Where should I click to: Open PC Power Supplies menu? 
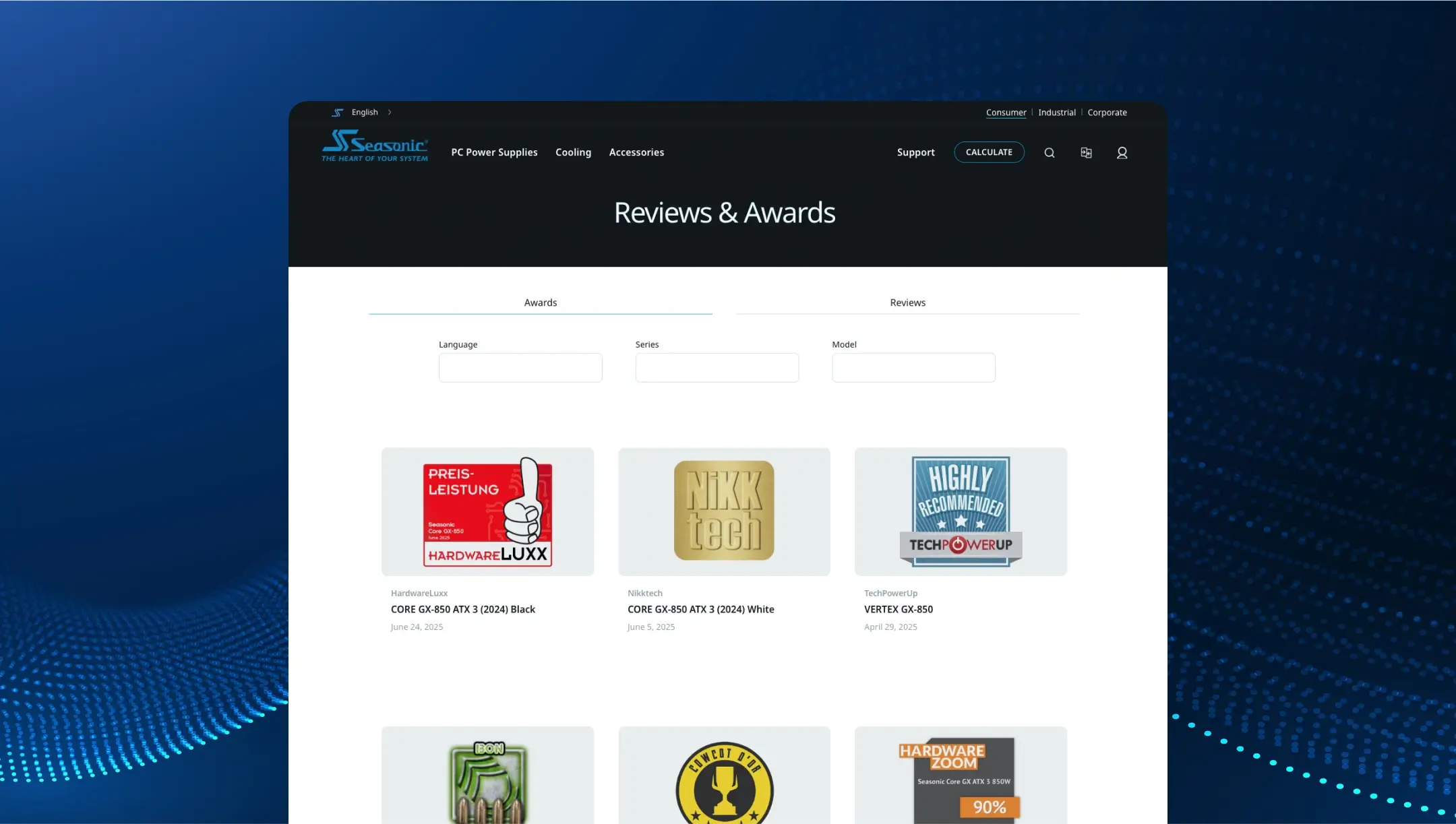(x=494, y=152)
